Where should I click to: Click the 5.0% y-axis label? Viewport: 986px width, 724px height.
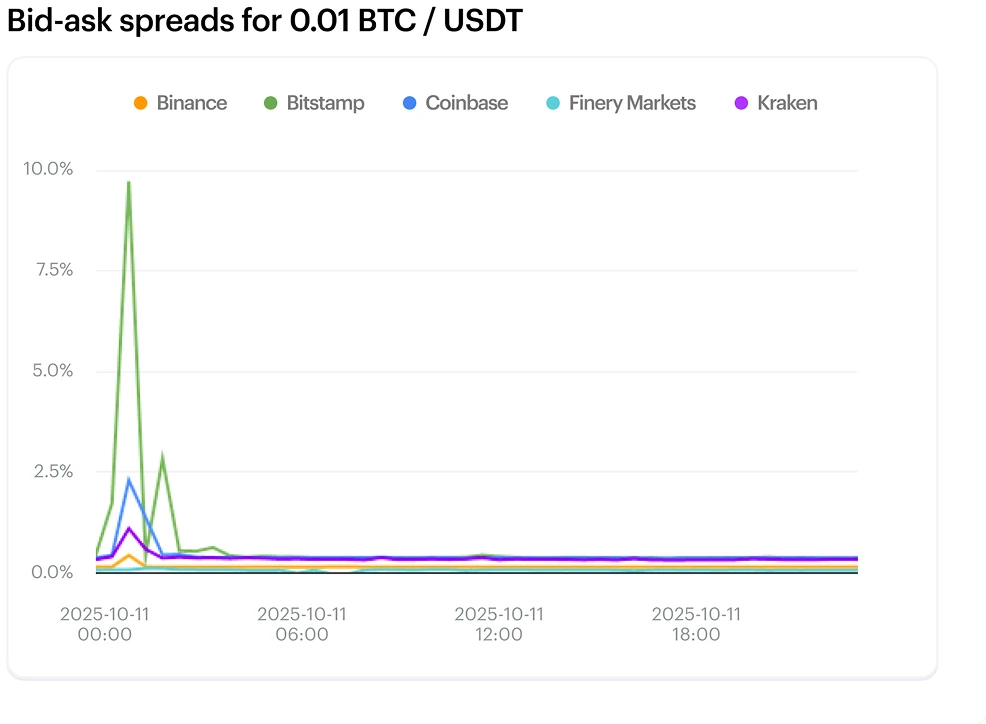[48, 371]
